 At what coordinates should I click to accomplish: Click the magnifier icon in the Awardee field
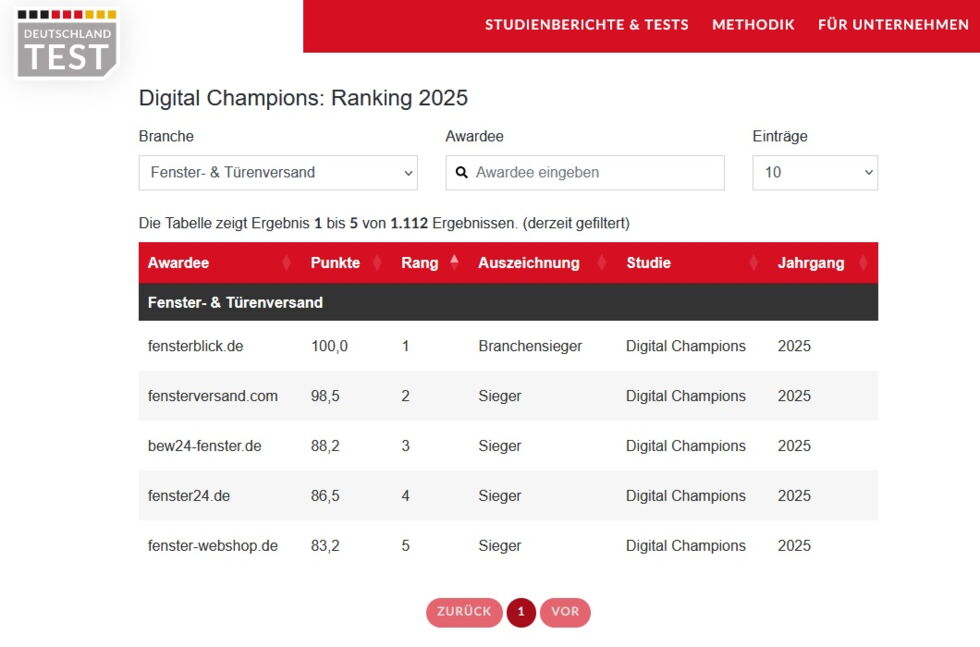tap(461, 172)
